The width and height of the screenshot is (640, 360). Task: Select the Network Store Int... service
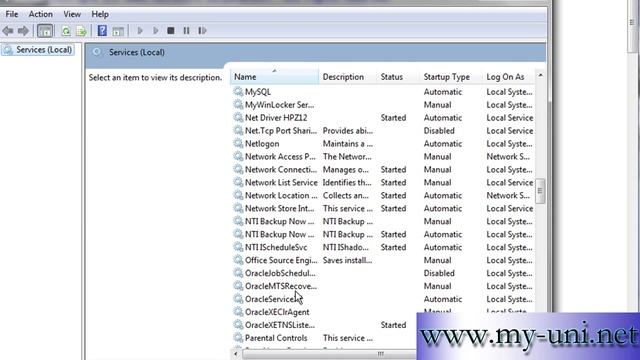point(280,209)
